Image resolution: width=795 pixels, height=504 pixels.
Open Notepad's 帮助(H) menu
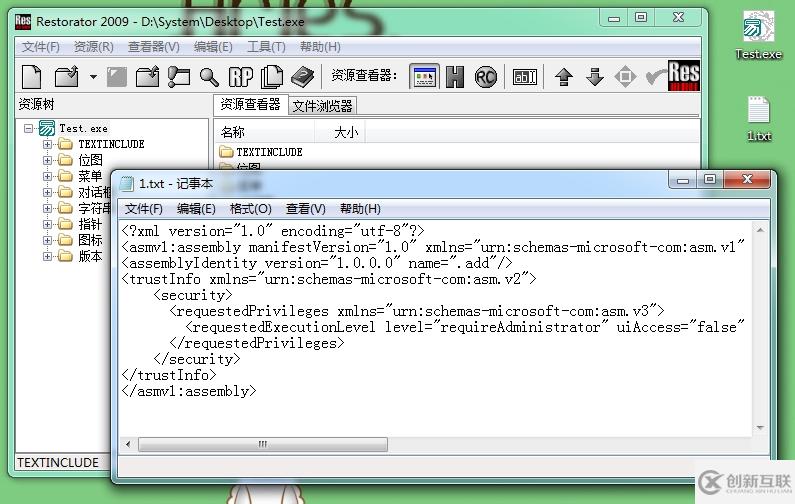pos(360,209)
